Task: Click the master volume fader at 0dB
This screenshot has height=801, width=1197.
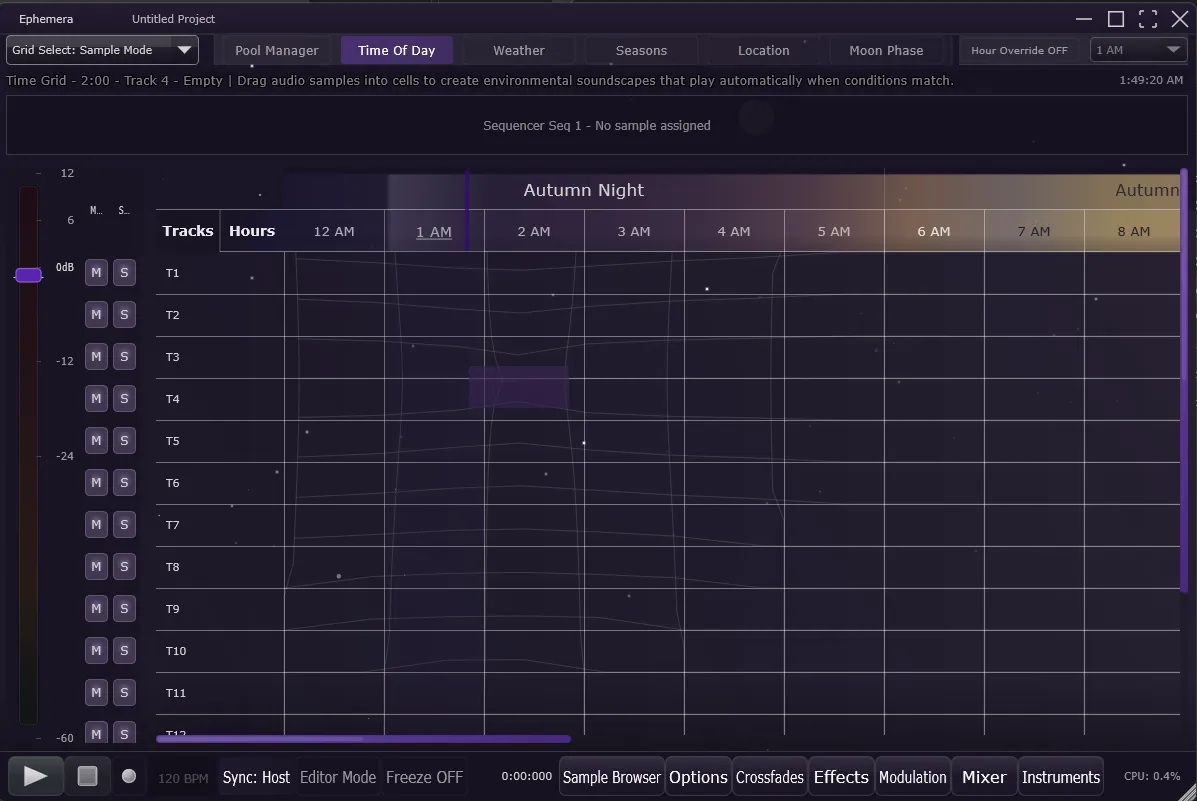Action: (x=28, y=275)
